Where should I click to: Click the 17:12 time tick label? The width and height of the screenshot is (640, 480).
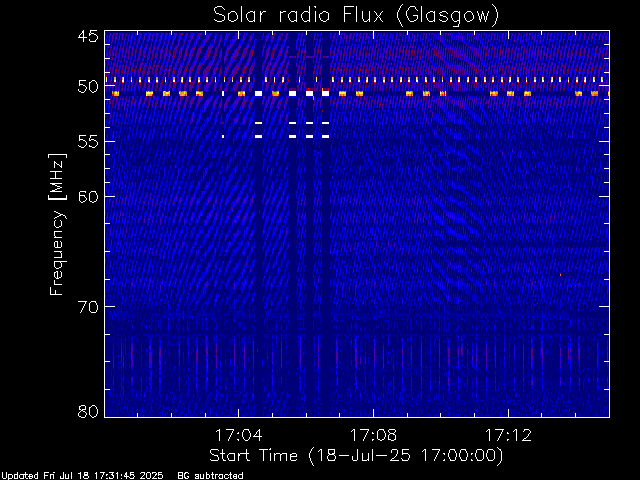tap(508, 435)
